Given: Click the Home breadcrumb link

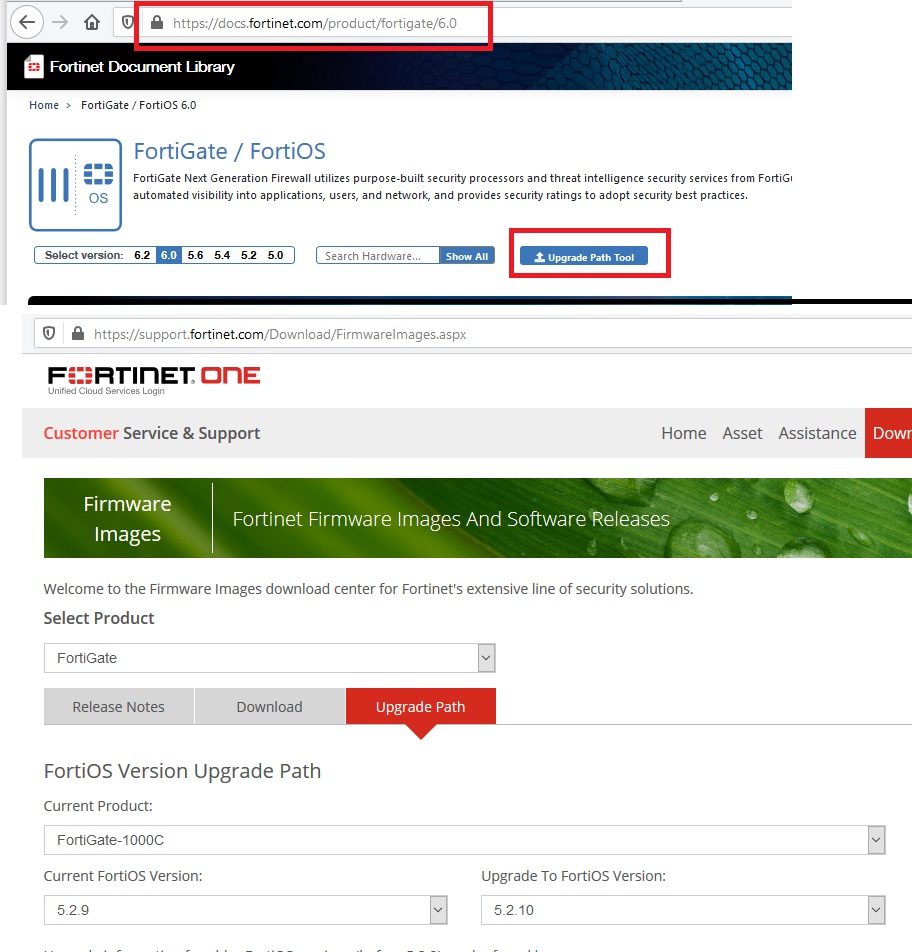Looking at the screenshot, I should (44, 105).
